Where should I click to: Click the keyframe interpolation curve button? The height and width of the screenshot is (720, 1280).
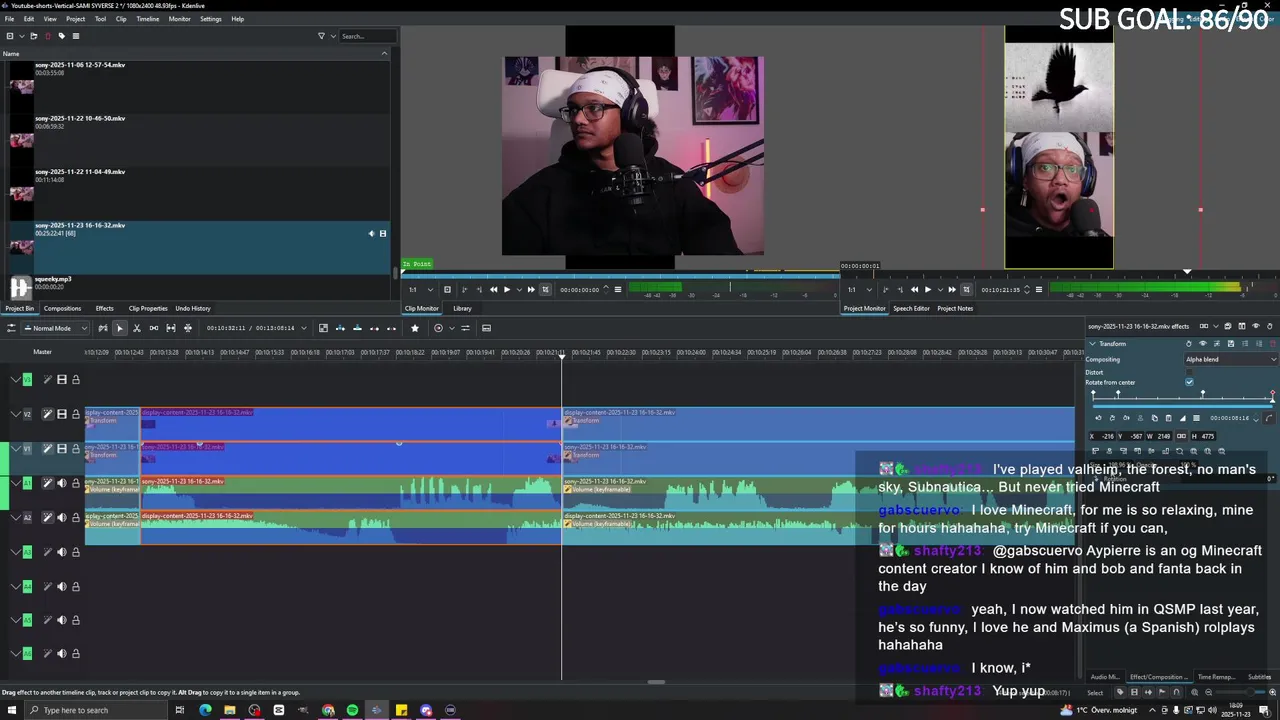click(x=1269, y=418)
